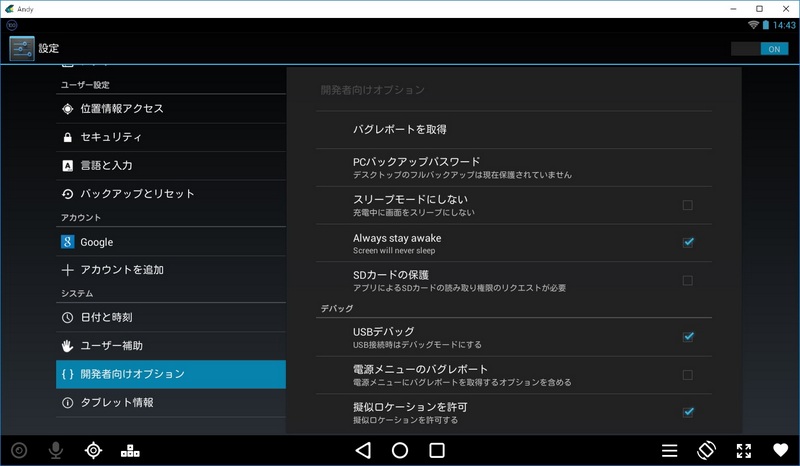Open タブレット情報 about tablet
Image resolution: width=800 pixels, height=466 pixels.
(x=171, y=403)
